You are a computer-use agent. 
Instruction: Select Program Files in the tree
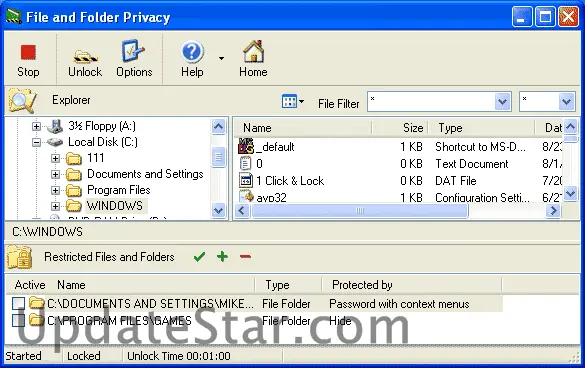(x=119, y=190)
